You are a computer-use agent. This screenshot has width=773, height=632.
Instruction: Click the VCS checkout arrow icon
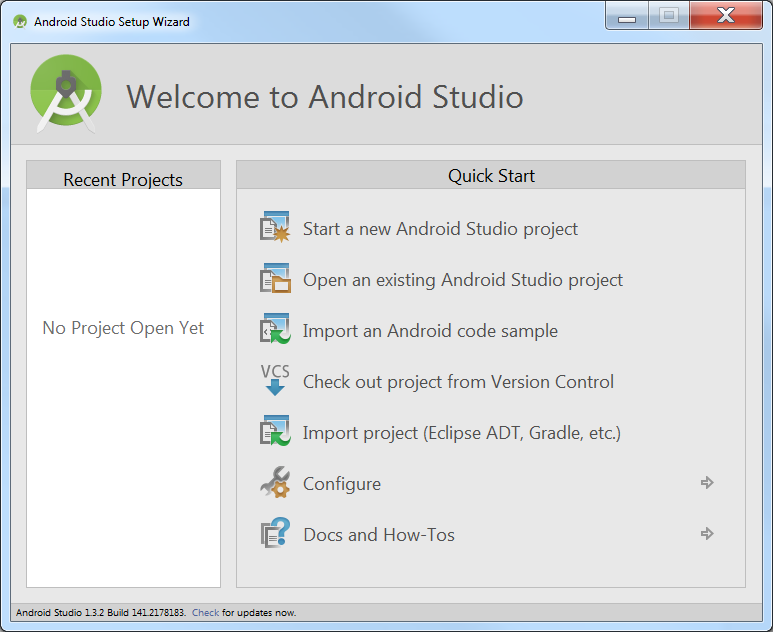(x=275, y=380)
